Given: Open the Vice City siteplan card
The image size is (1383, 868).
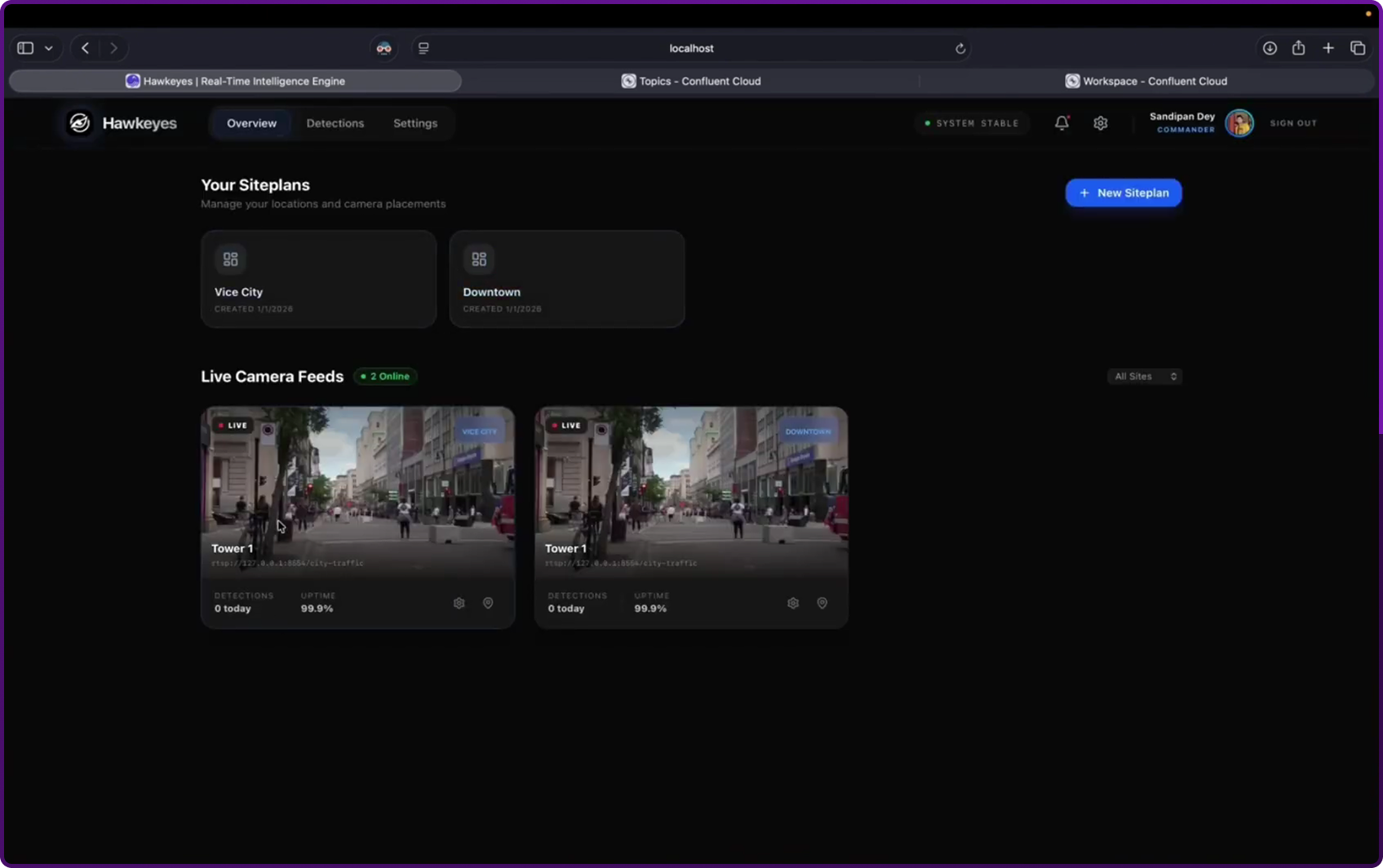Looking at the screenshot, I should [318, 279].
